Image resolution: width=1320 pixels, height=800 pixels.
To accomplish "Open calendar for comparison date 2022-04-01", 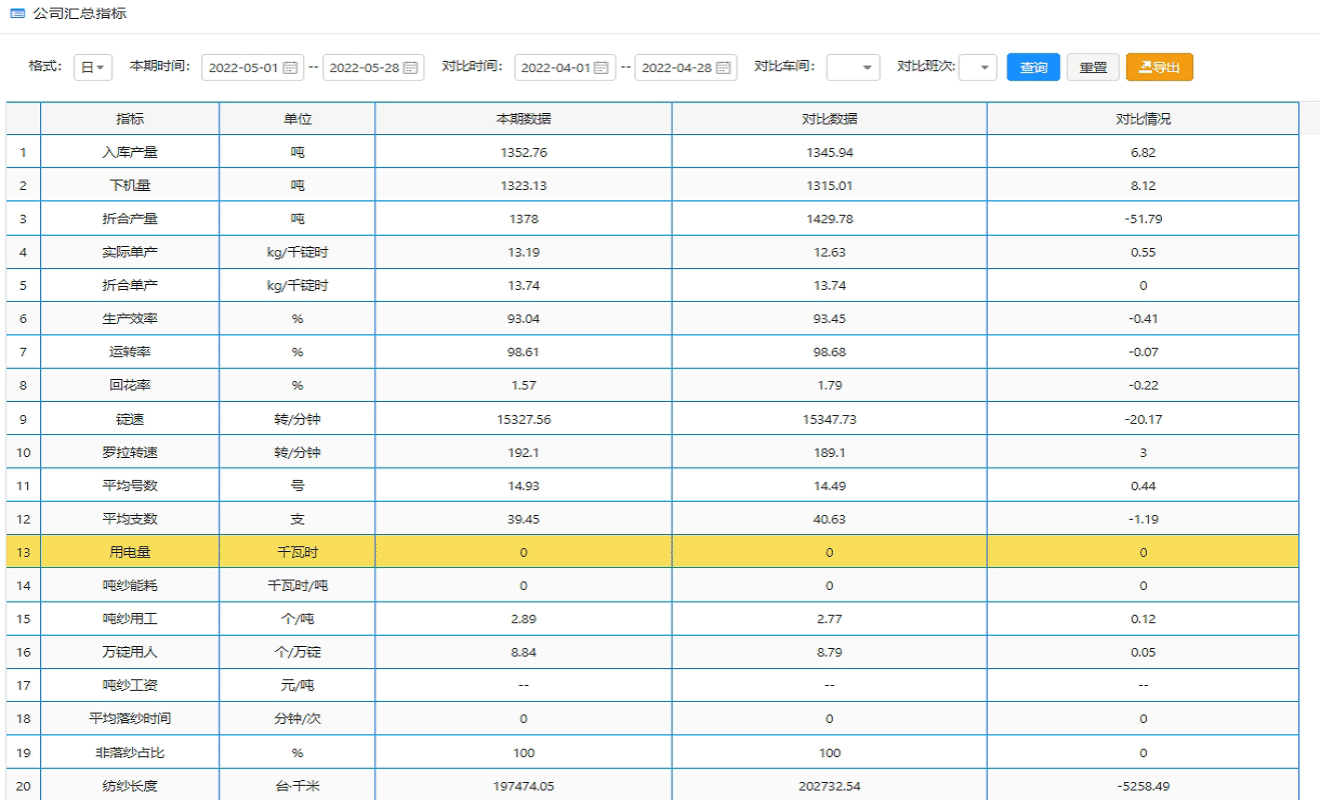I will 602,68.
